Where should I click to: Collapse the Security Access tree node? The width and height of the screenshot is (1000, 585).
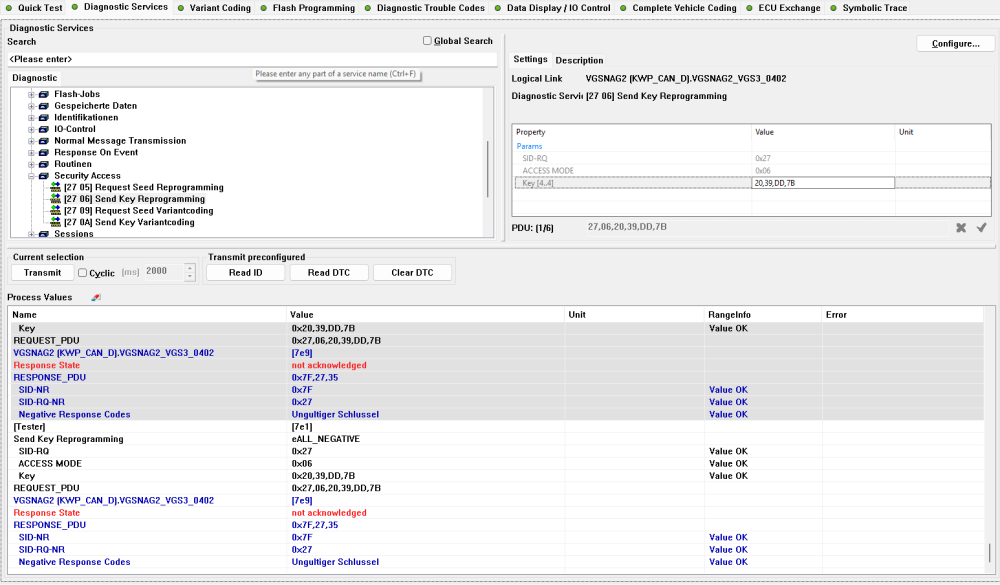tap(31, 175)
